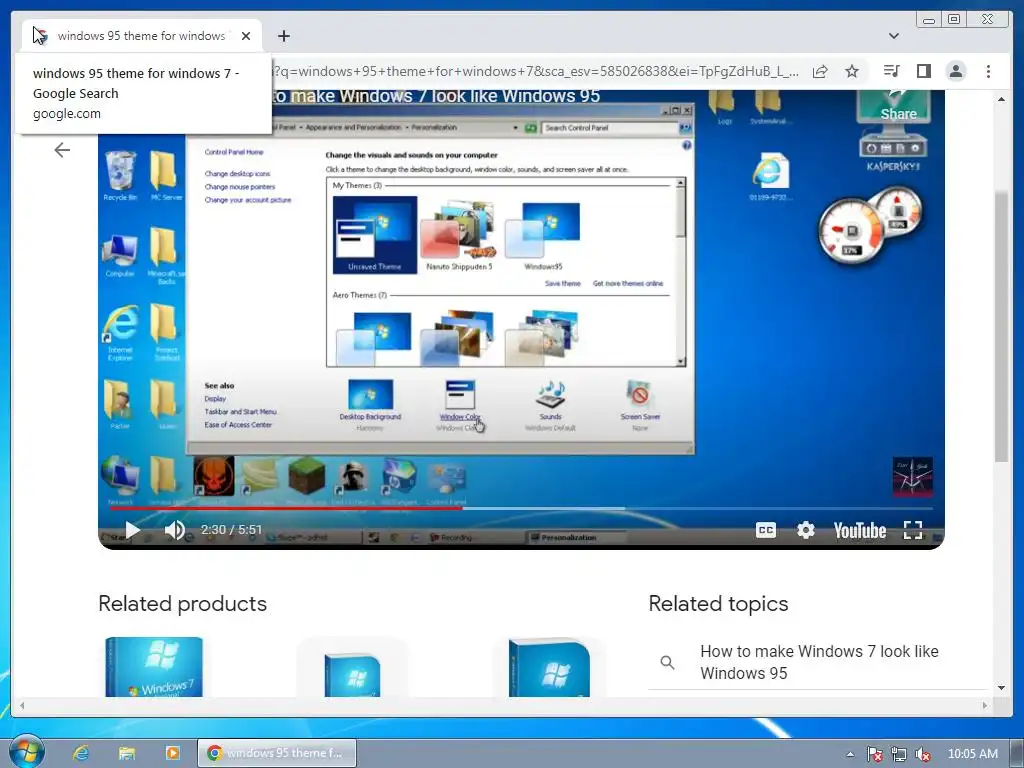The image size is (1024, 768).
Task: Expand the tab search chevron
Action: coord(893,36)
